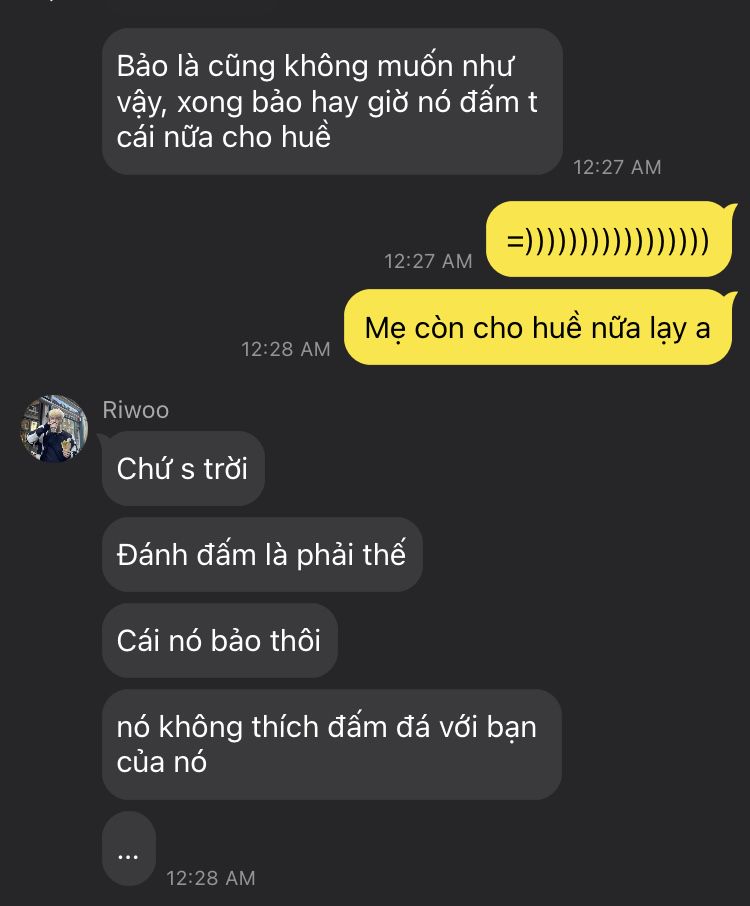This screenshot has height=906, width=750.
Task: Tap the word 'huề' in the first grey message
Action: pyautogui.click(x=306, y=137)
